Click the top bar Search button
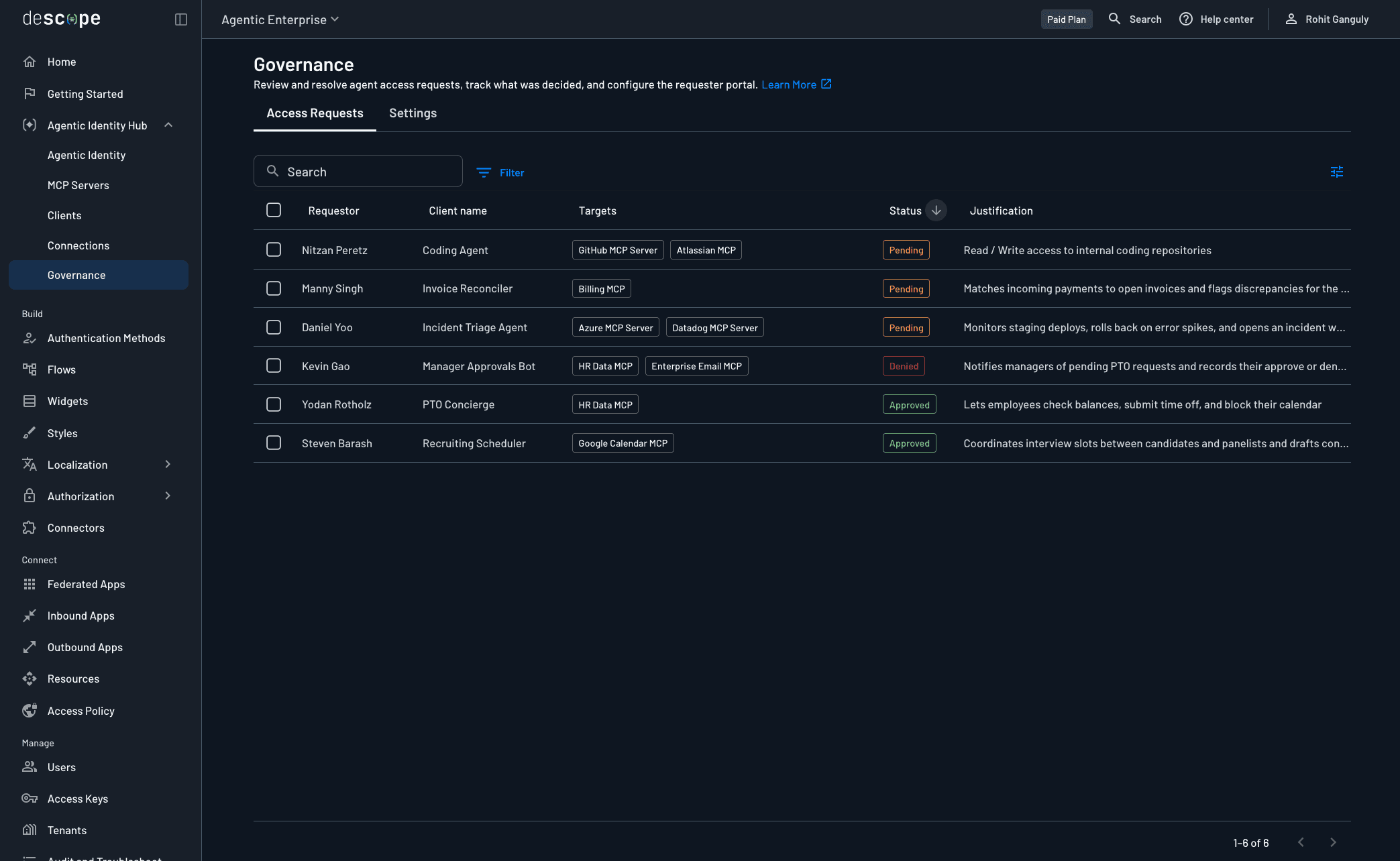Screen dimensions: 1400x861 click(1135, 19)
